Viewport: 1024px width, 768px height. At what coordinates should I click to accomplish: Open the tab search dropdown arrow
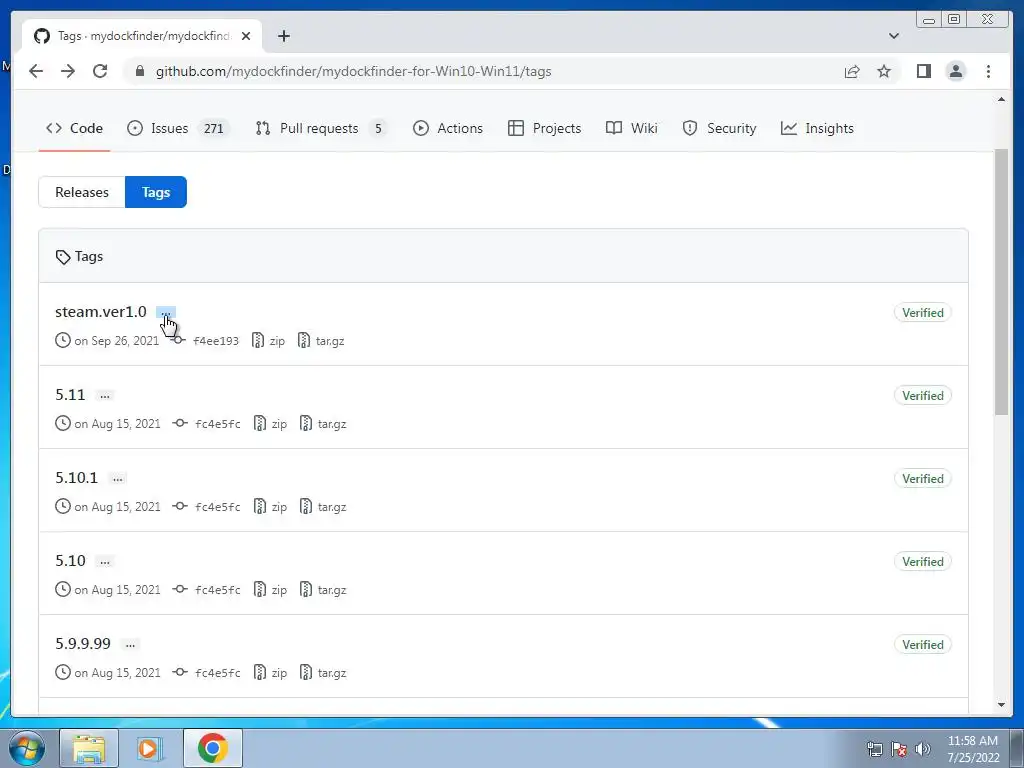[x=894, y=36]
